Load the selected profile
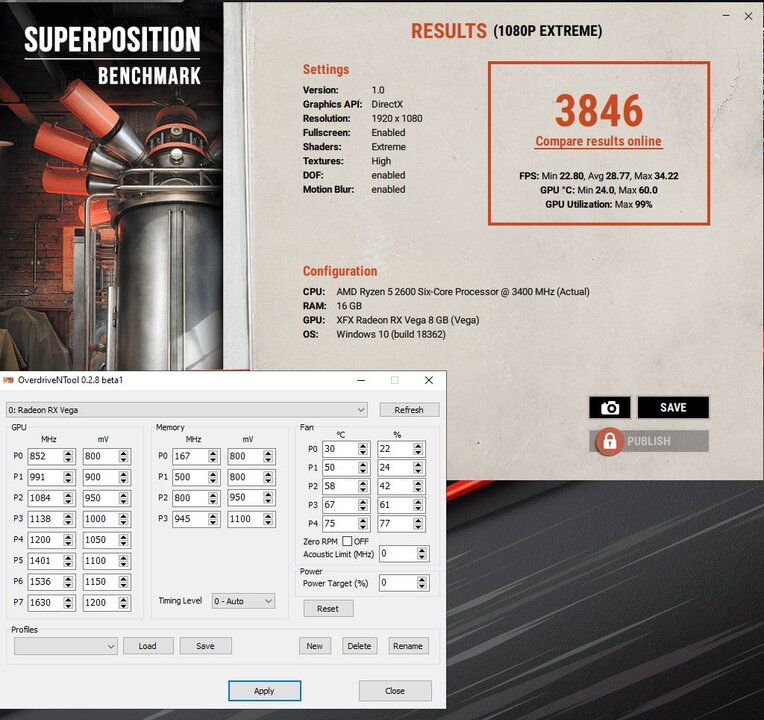Image resolution: width=764 pixels, height=720 pixels. [148, 646]
